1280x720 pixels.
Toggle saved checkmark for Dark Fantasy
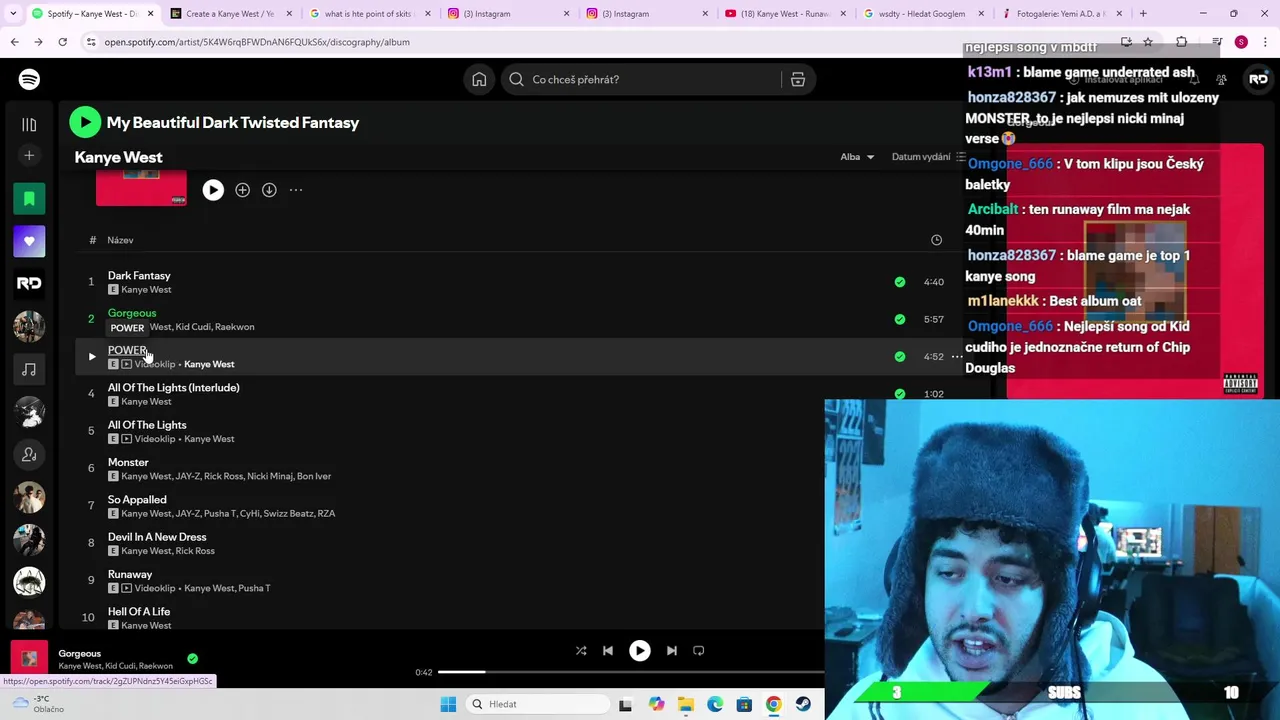click(x=900, y=282)
